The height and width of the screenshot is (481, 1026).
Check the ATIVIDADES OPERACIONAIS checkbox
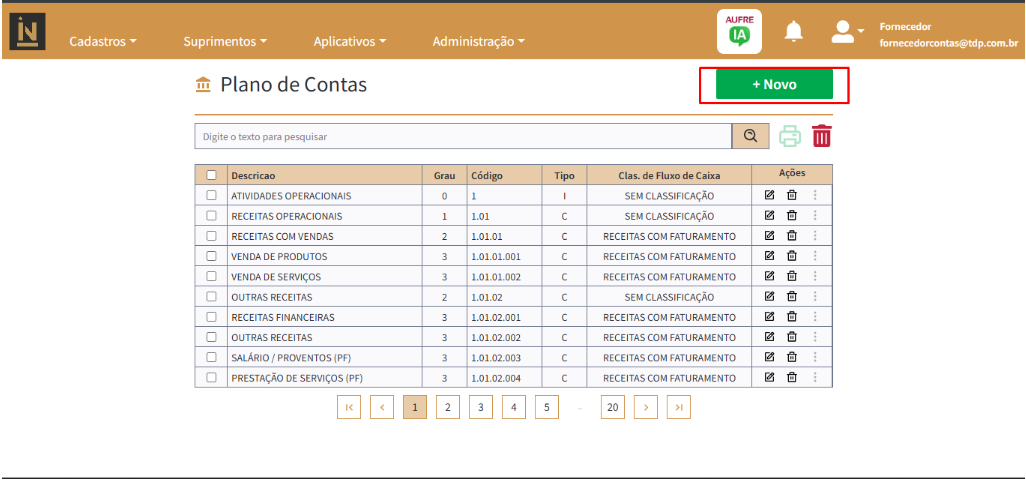[211, 195]
